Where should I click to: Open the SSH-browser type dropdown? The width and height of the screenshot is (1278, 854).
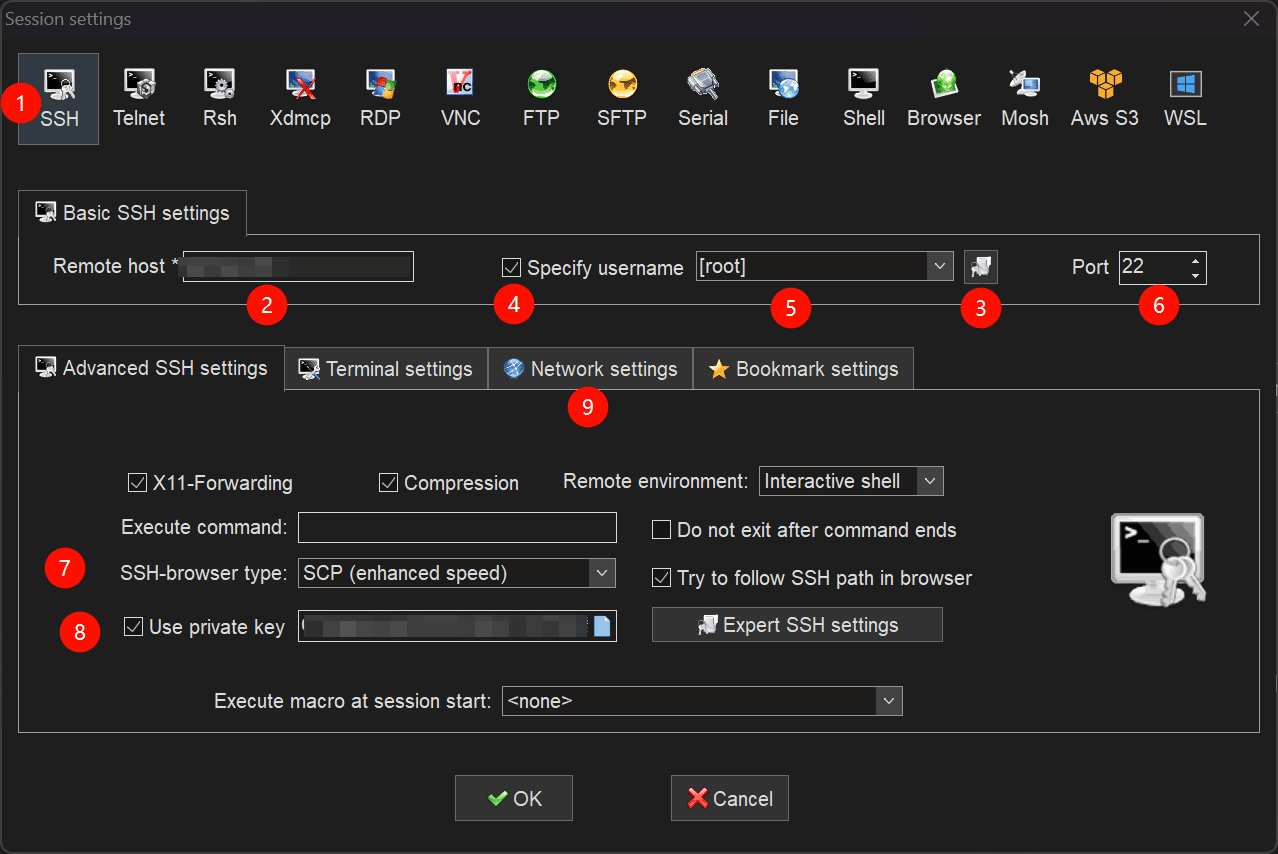coord(601,573)
